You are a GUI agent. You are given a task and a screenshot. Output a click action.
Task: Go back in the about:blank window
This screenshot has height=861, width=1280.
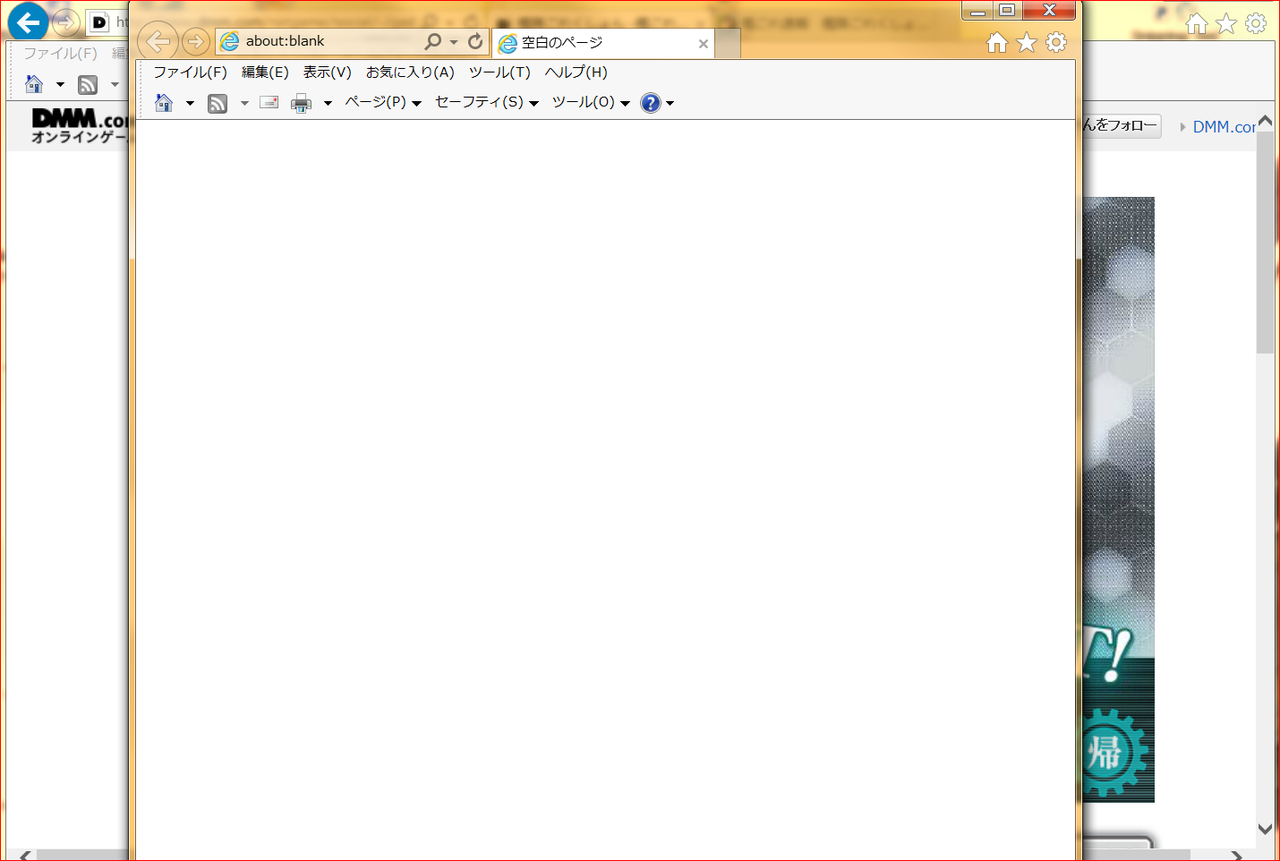158,42
